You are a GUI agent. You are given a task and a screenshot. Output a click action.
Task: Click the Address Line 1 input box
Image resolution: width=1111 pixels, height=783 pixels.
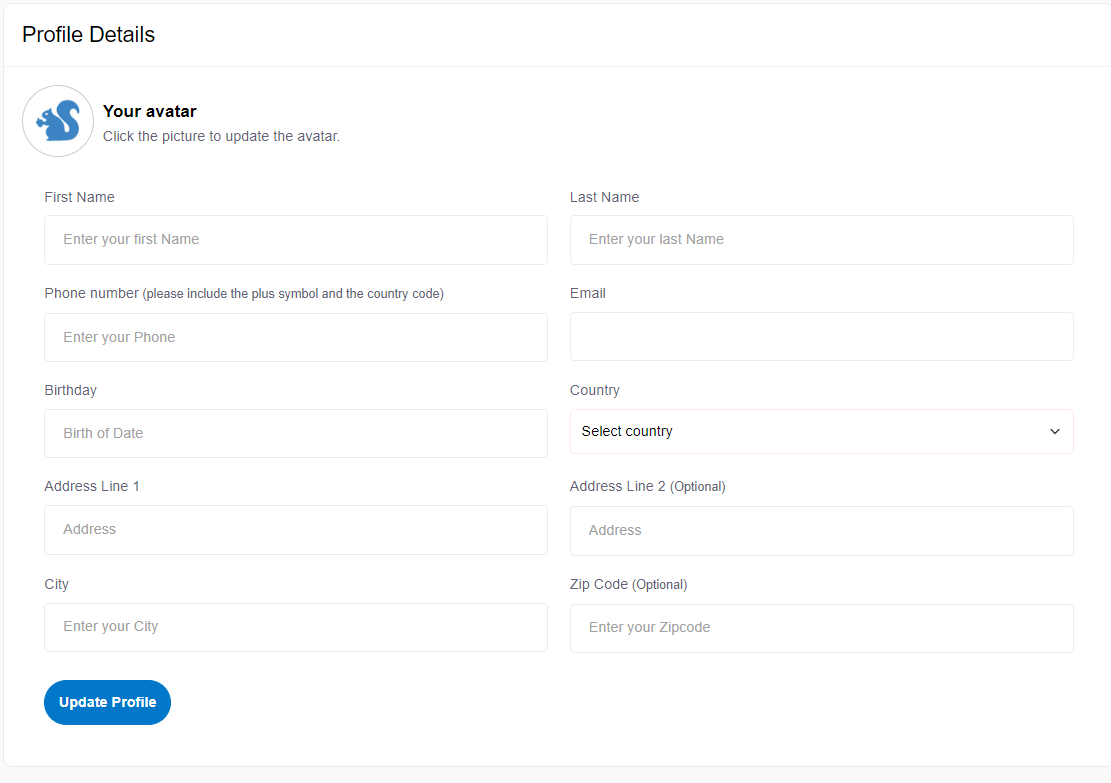pyautogui.click(x=296, y=530)
